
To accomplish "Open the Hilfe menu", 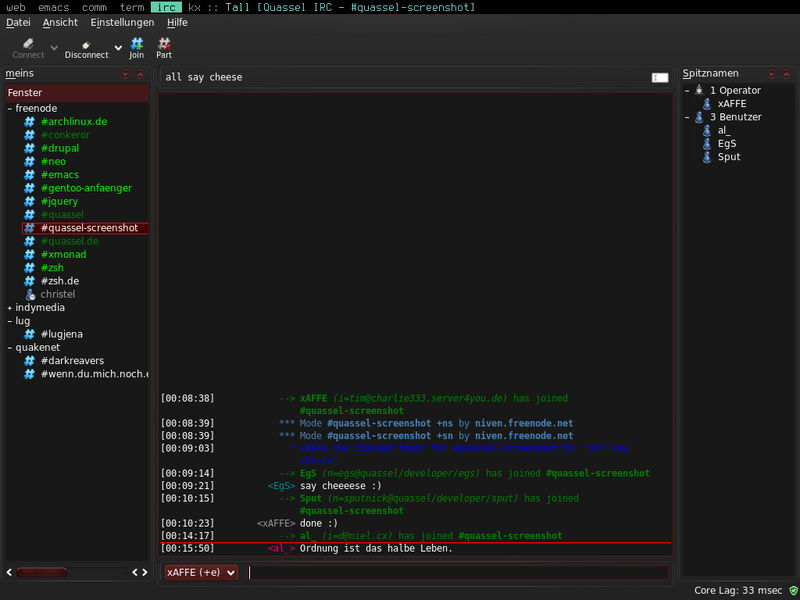I will [x=177, y=22].
